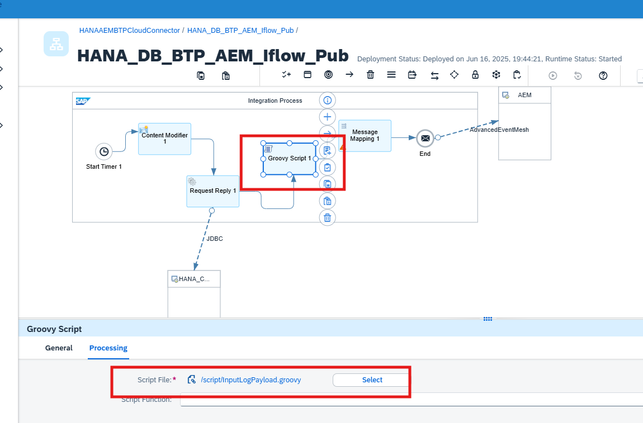The image size is (643, 423).
Task: Click the Select button for Script File
Action: [372, 380]
